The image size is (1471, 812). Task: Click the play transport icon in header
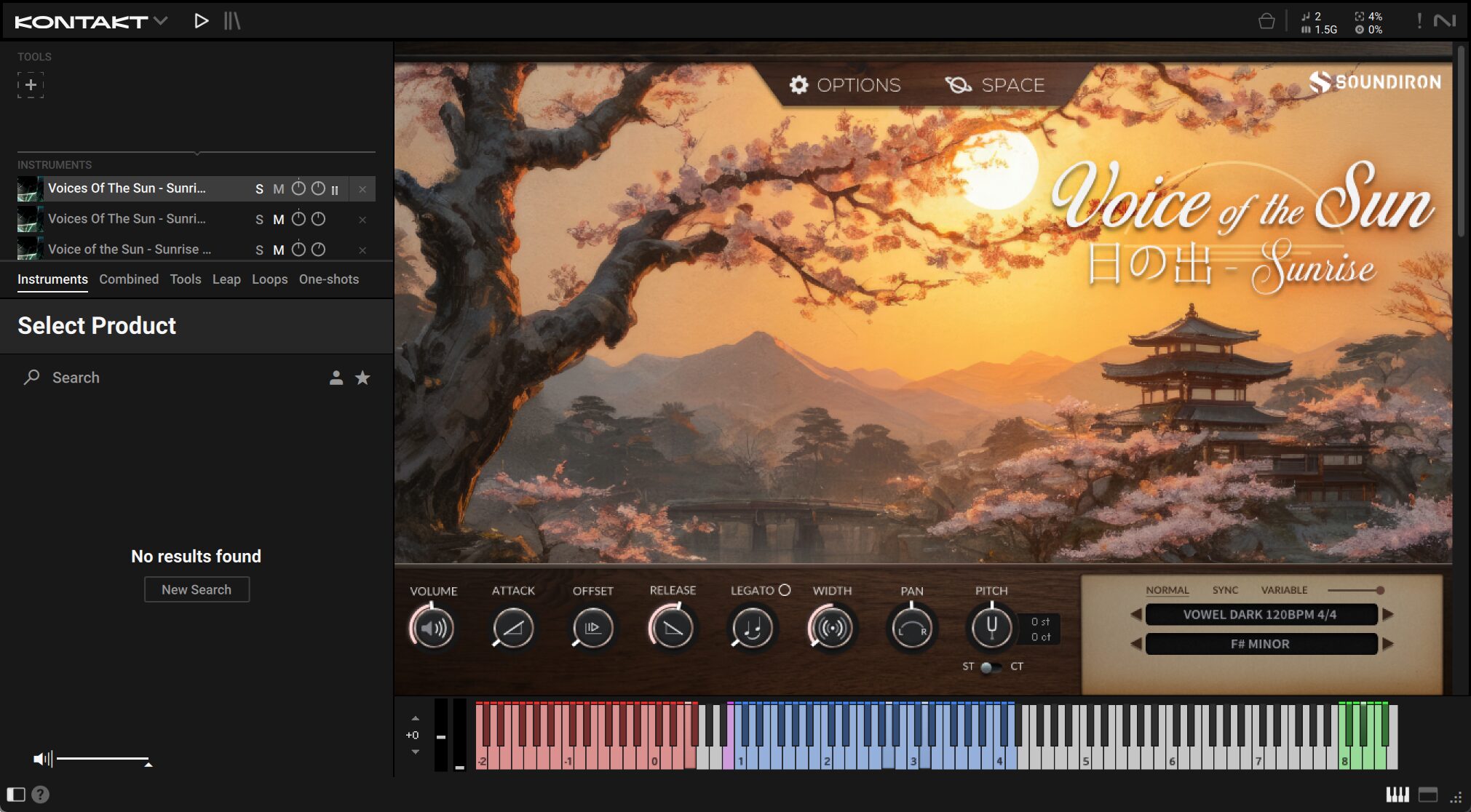pos(202,21)
